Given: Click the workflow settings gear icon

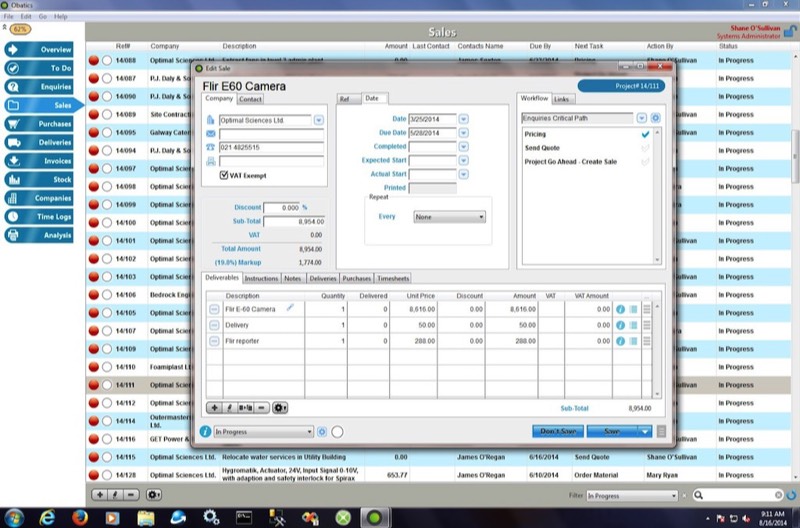Looking at the screenshot, I should 656,118.
